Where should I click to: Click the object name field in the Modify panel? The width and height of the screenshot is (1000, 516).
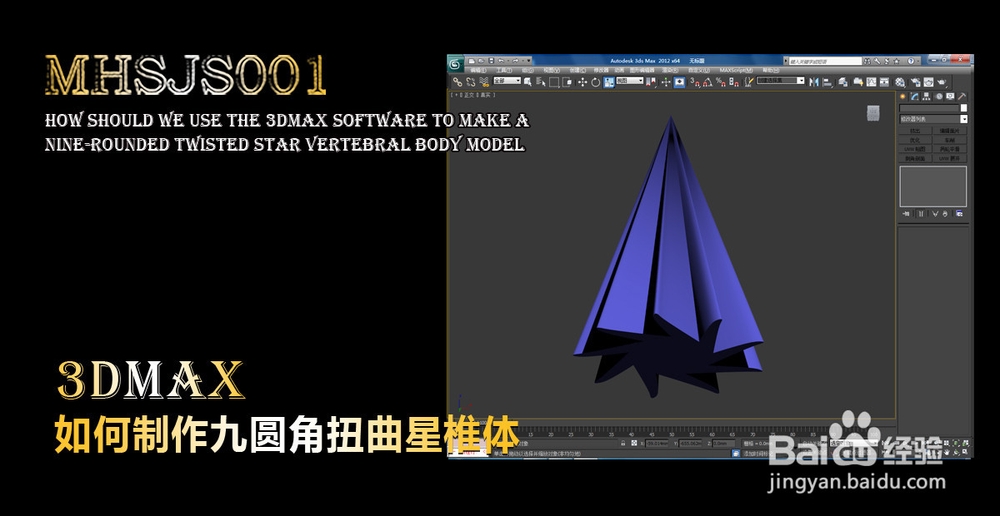929,108
